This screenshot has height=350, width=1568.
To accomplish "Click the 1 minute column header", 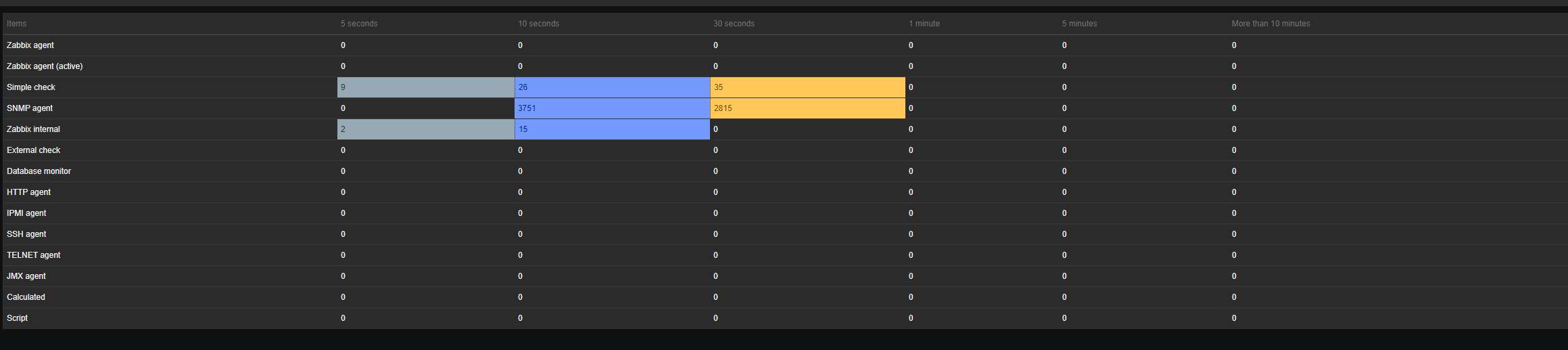I will (x=924, y=24).
